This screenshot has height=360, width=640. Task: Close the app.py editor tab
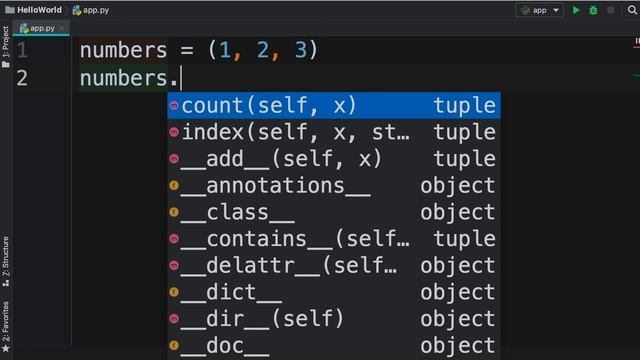[x=62, y=28]
